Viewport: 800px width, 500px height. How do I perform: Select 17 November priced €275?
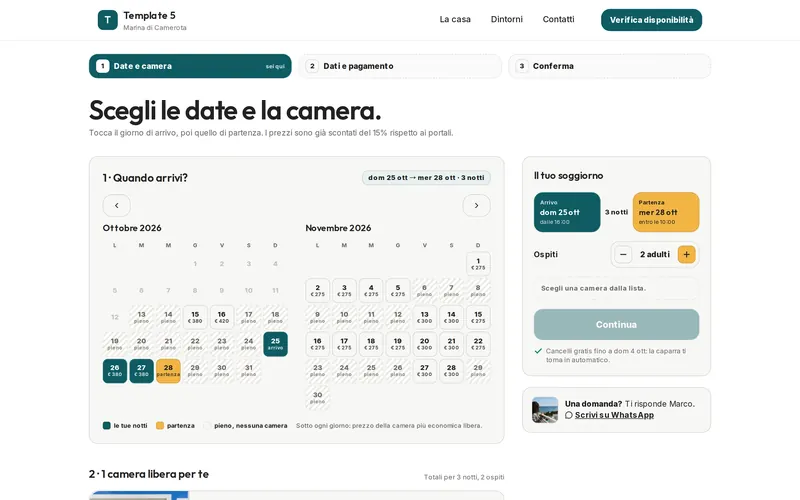point(344,344)
